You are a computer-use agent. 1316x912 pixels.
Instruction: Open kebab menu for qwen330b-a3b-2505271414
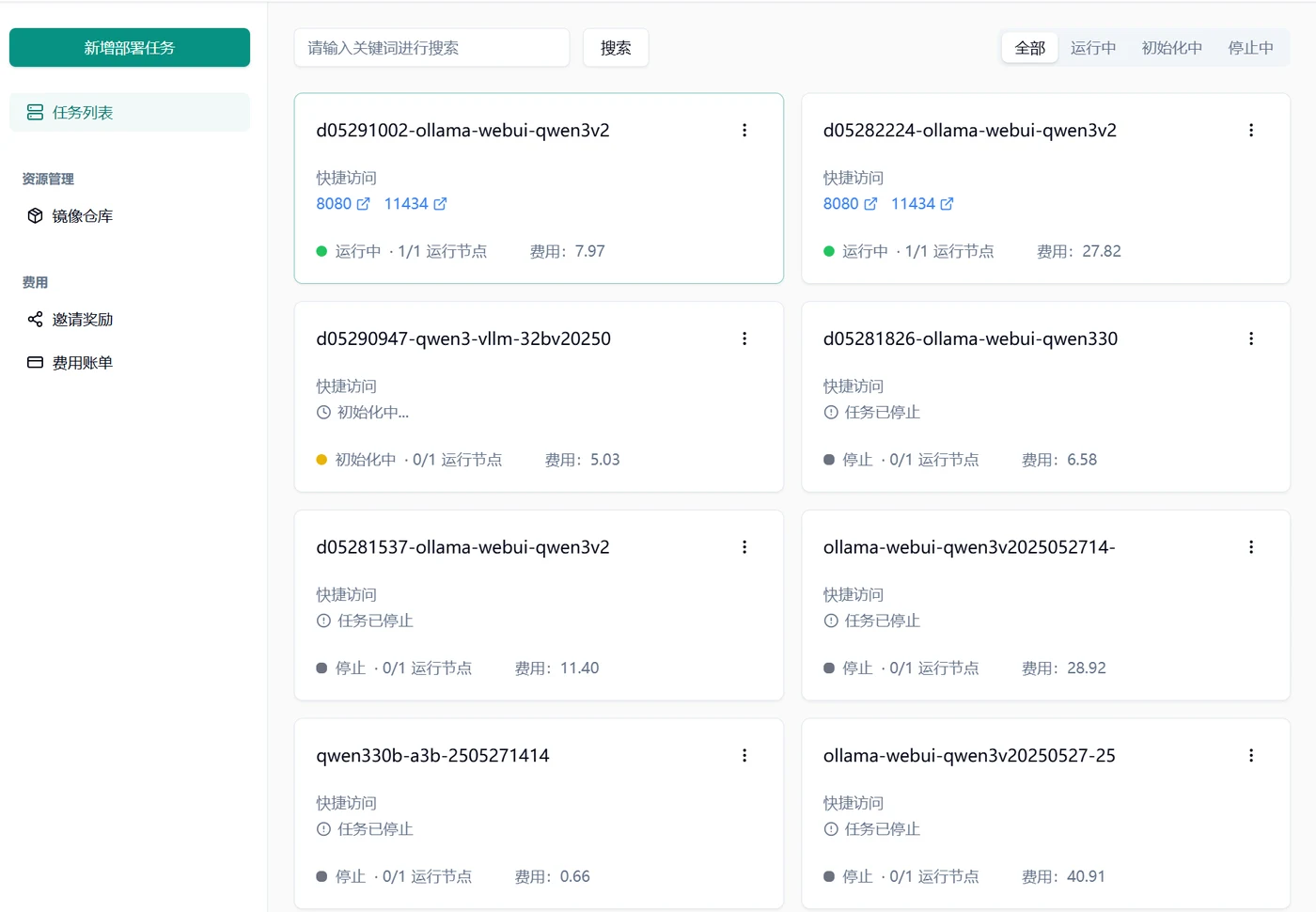pyautogui.click(x=744, y=756)
